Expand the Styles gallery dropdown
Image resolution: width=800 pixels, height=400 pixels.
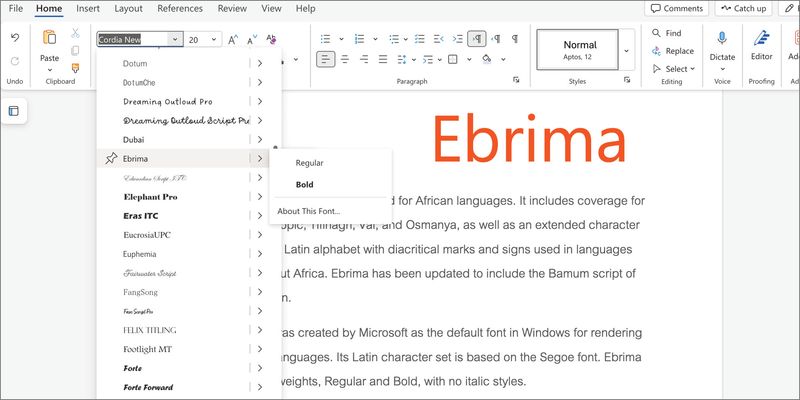(x=627, y=50)
